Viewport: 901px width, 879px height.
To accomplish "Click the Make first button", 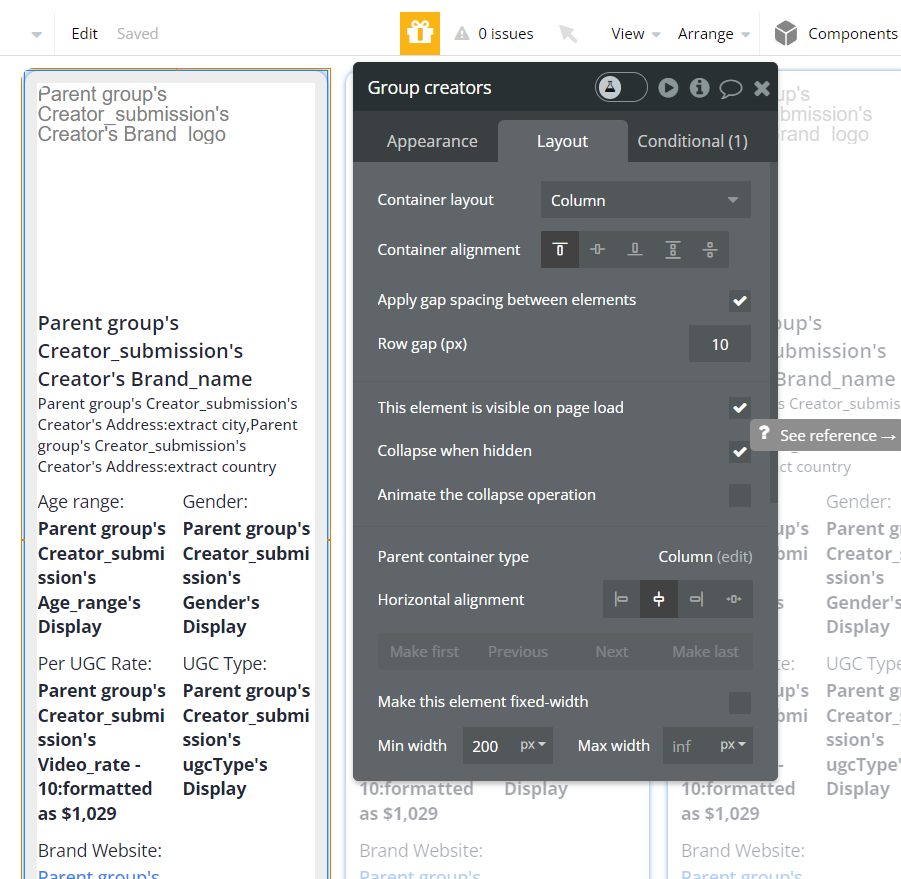I will coord(425,651).
